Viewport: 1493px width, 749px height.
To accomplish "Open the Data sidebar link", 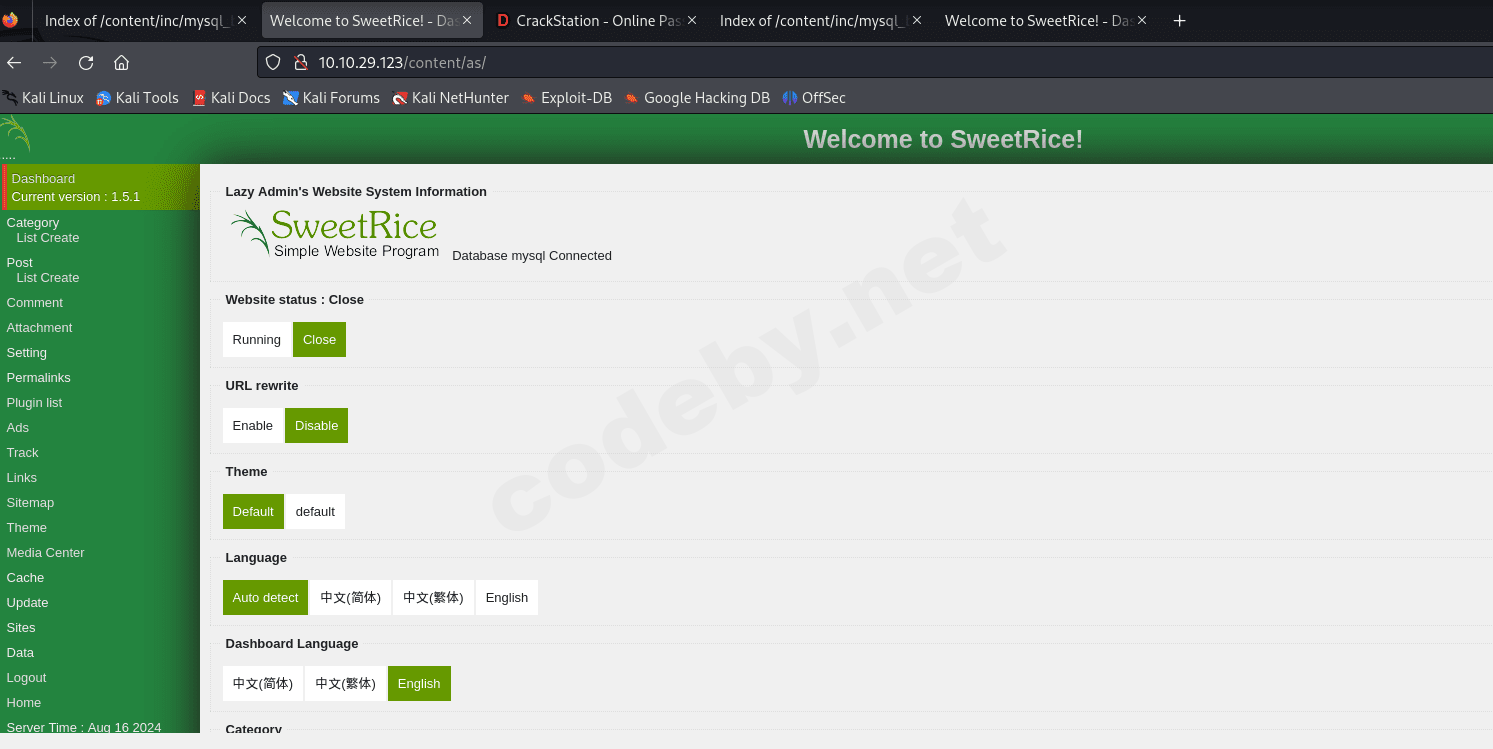I will click(x=20, y=653).
